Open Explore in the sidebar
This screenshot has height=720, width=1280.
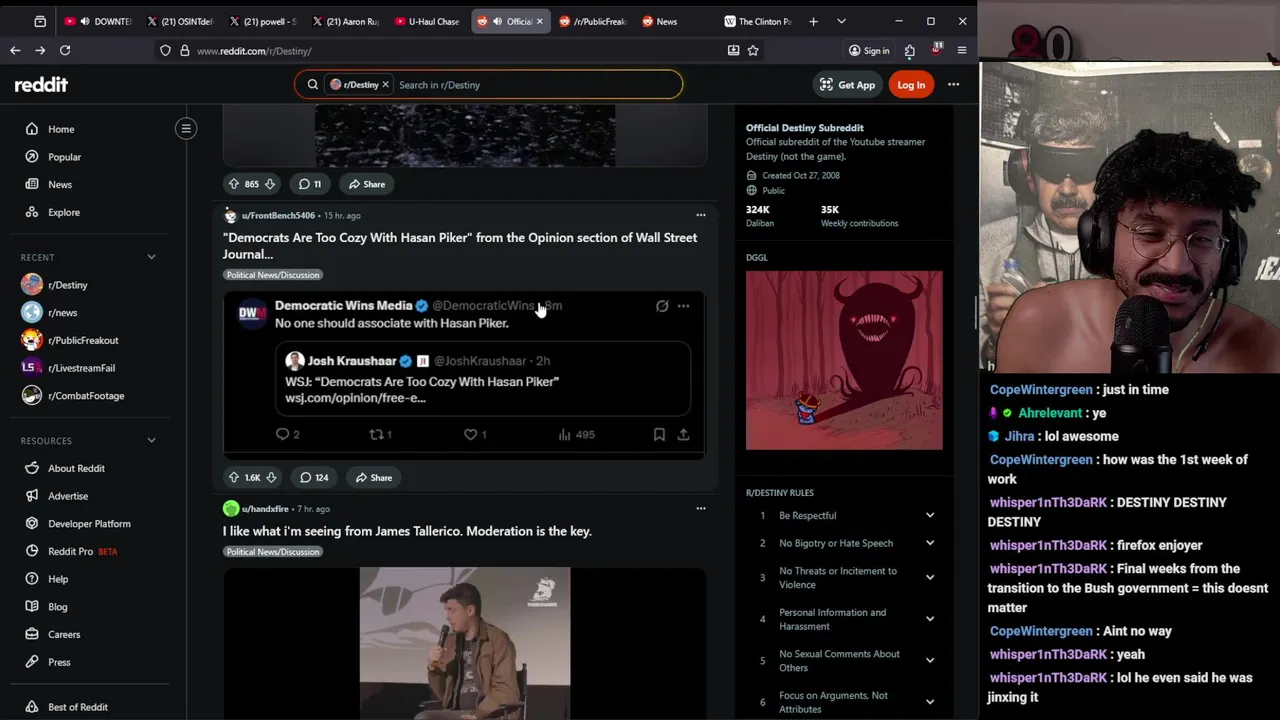tap(63, 212)
